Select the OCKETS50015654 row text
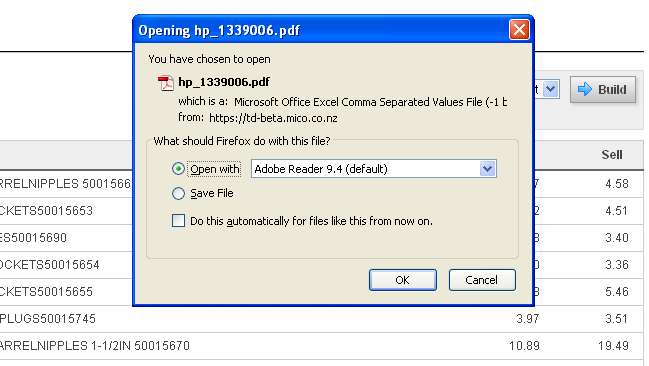This screenshot has height=366, width=649. (x=50, y=265)
